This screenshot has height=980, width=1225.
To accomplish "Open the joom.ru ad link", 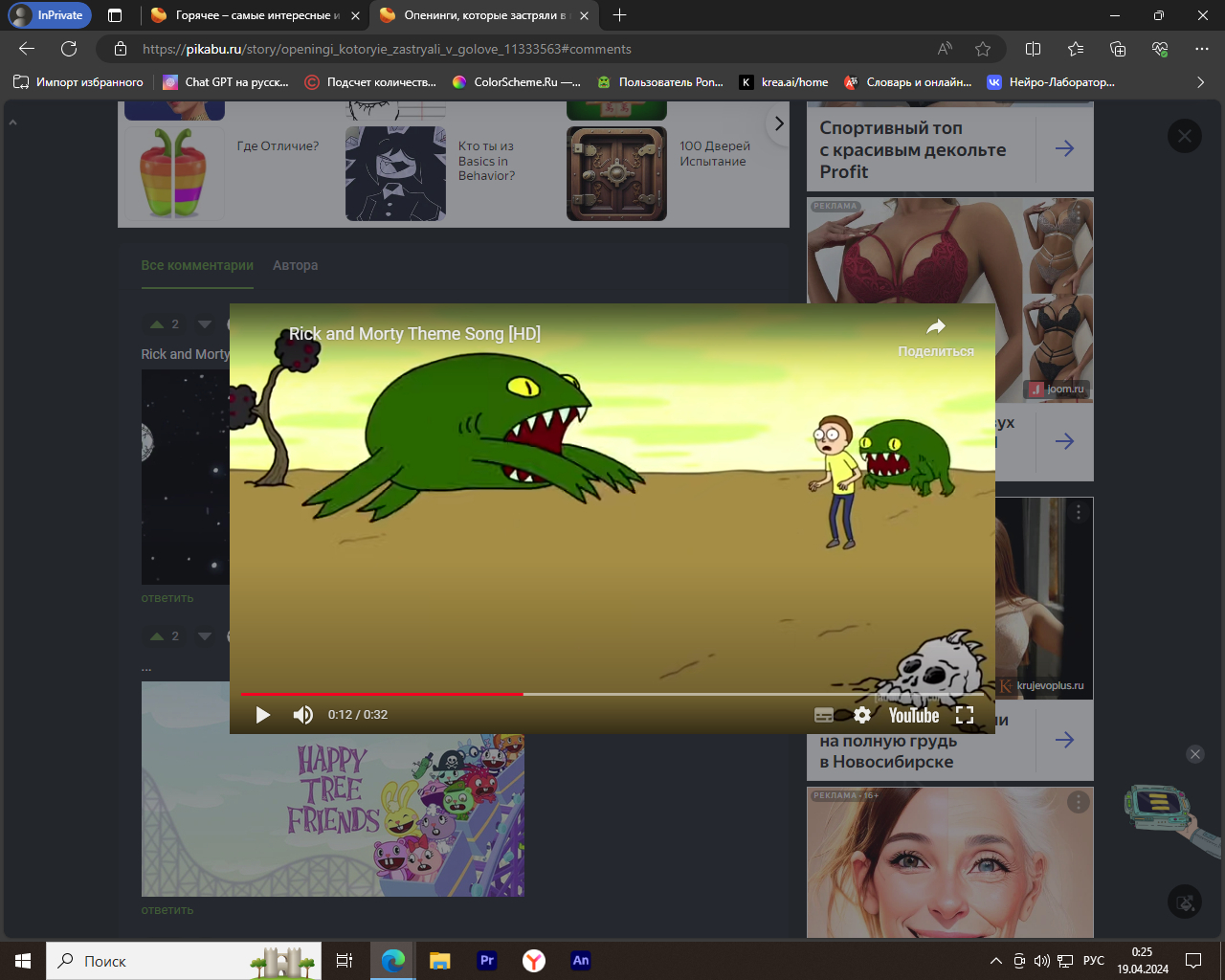I will pos(1058,389).
